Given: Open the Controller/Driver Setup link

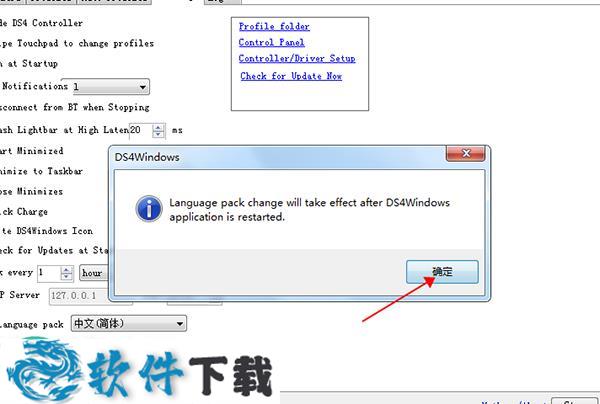Looking at the screenshot, I should (297, 59).
